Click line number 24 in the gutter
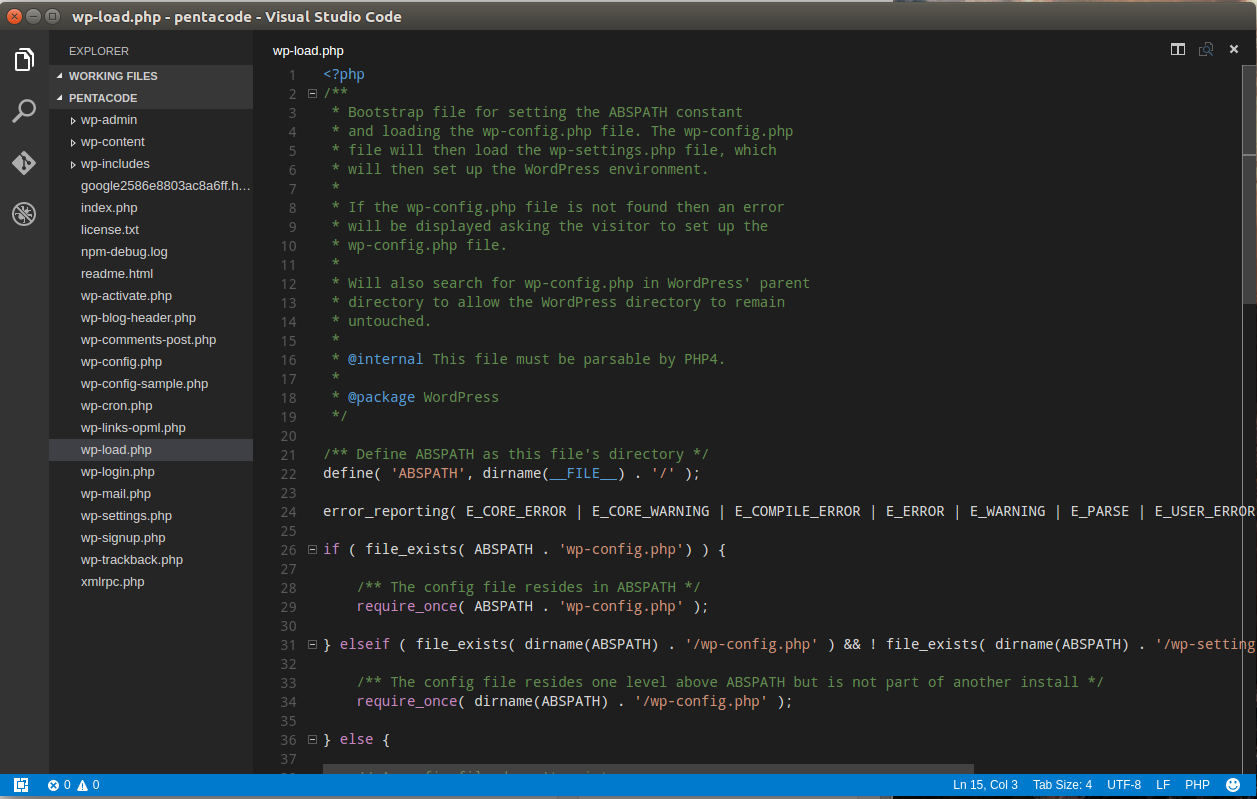This screenshot has width=1257, height=799. pyautogui.click(x=288, y=511)
